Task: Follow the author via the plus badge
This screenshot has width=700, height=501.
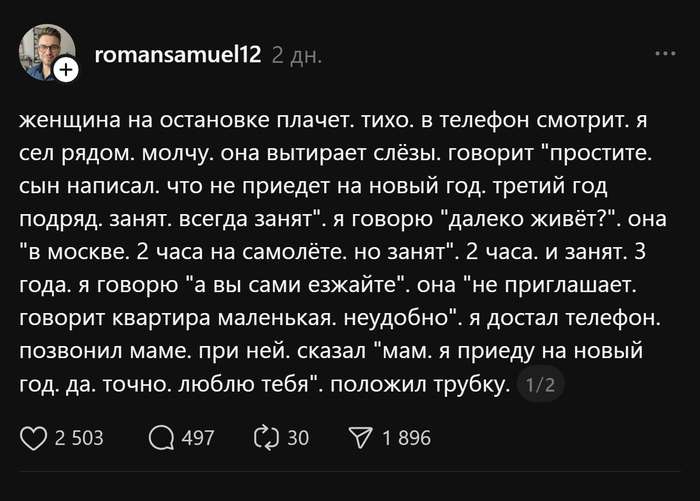Action: point(65,70)
